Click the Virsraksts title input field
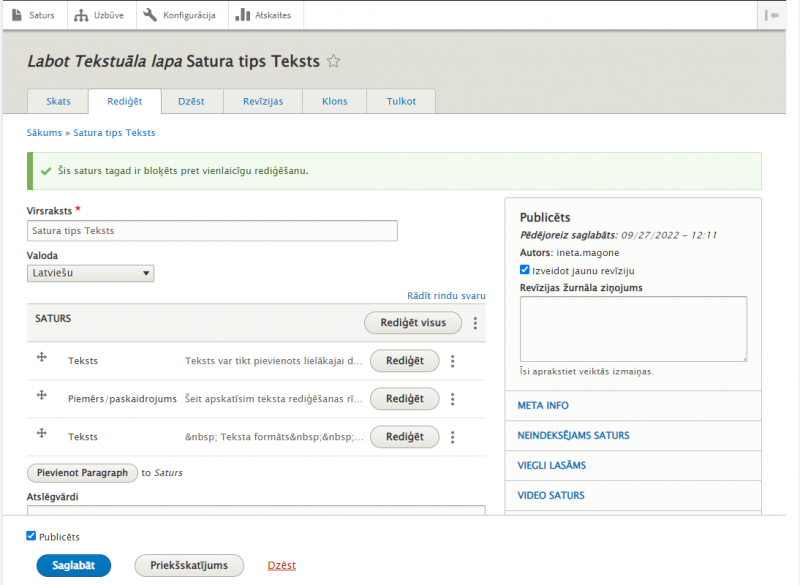This screenshot has height=585, width=800. click(x=212, y=231)
